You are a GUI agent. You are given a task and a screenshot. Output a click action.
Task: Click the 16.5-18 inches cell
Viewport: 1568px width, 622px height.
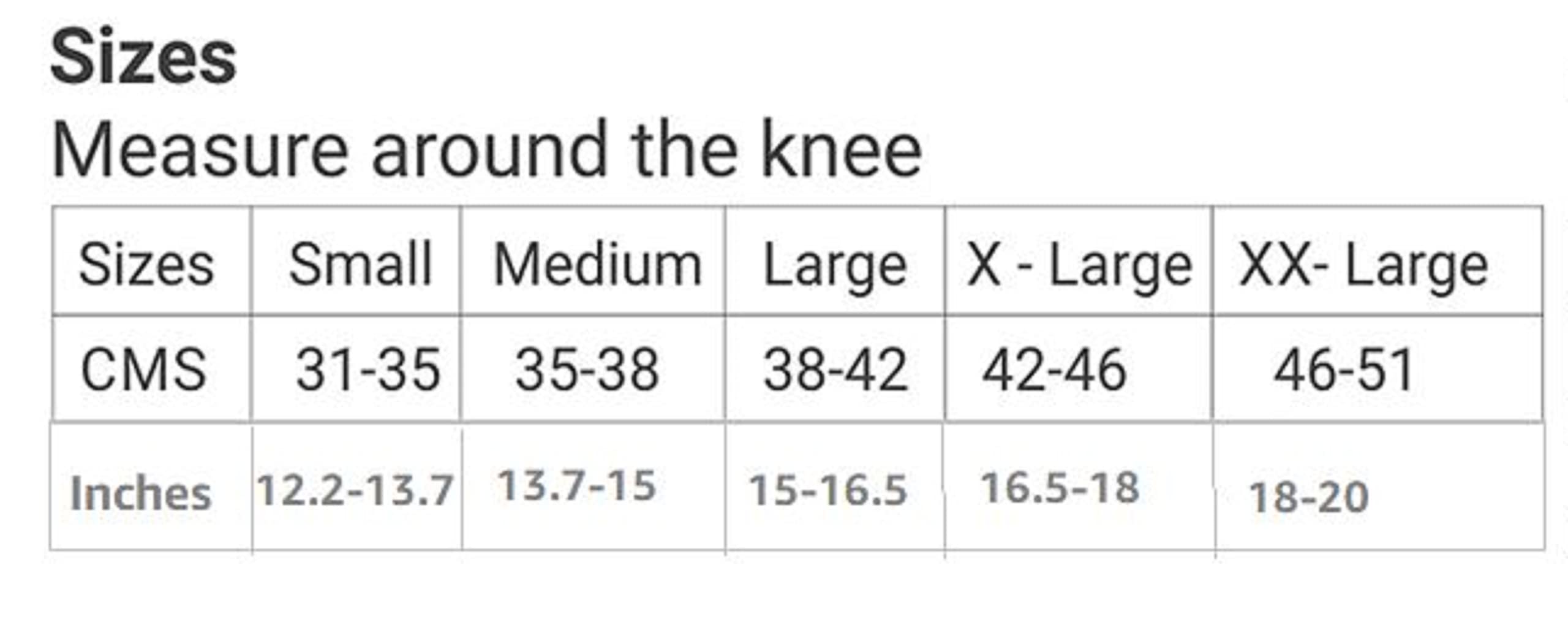[x=1060, y=488]
